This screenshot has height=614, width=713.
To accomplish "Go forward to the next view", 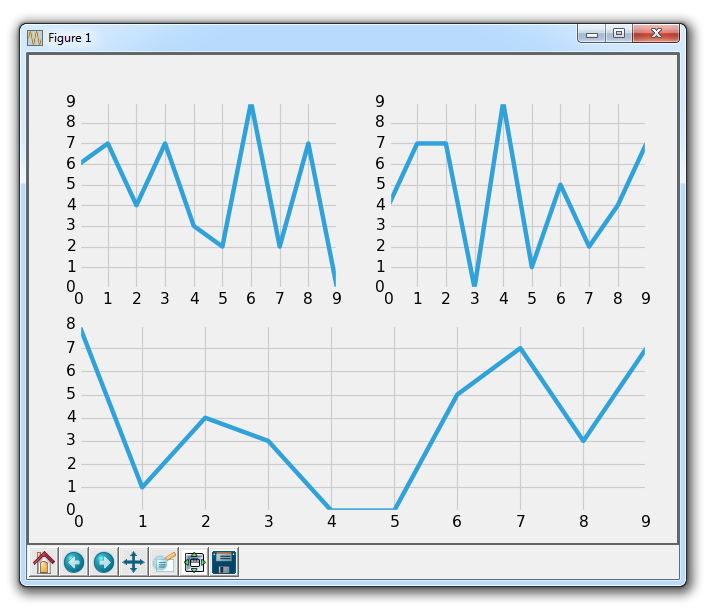I will pyautogui.click(x=104, y=562).
